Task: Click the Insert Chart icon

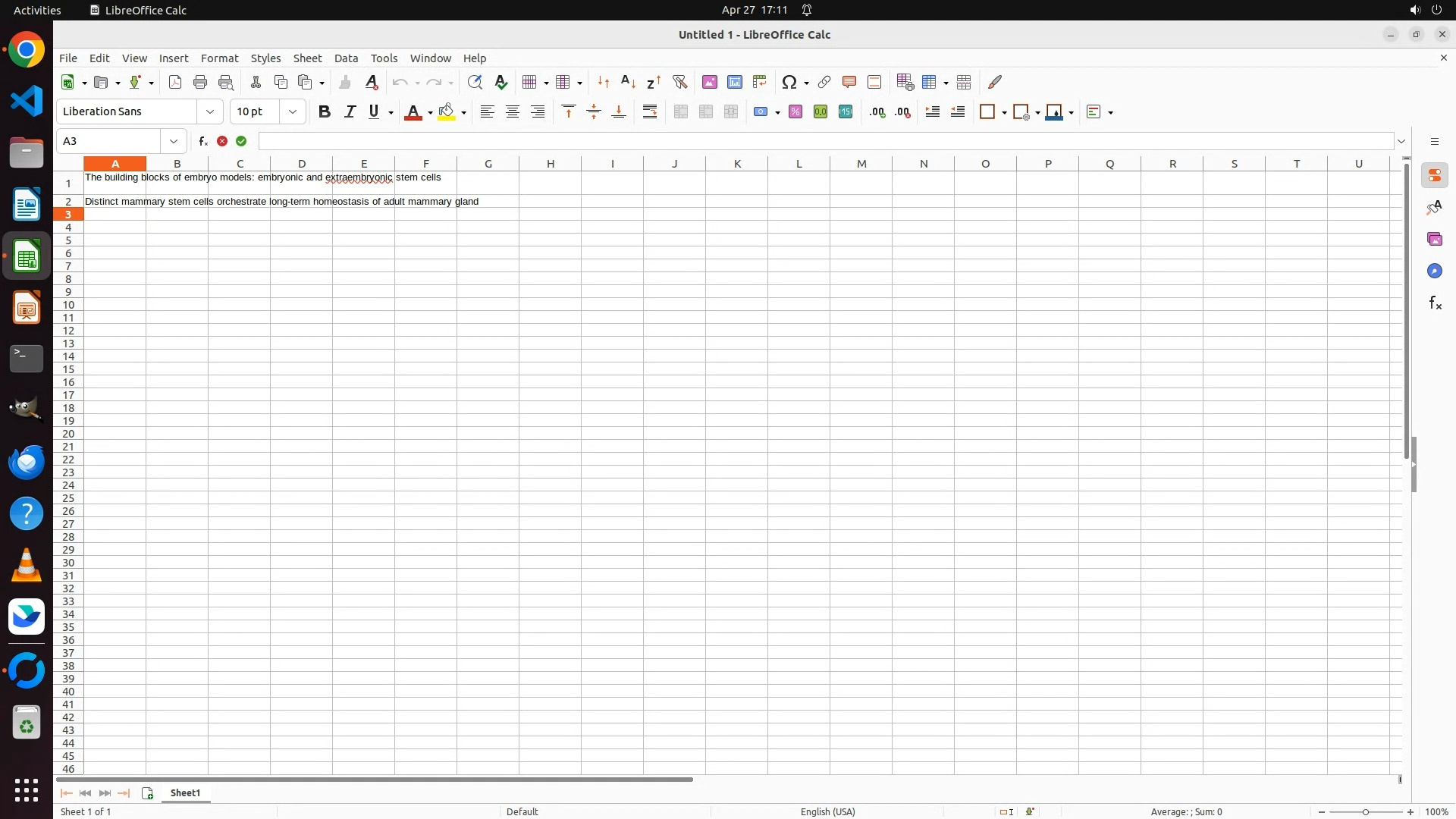Action: [734, 82]
